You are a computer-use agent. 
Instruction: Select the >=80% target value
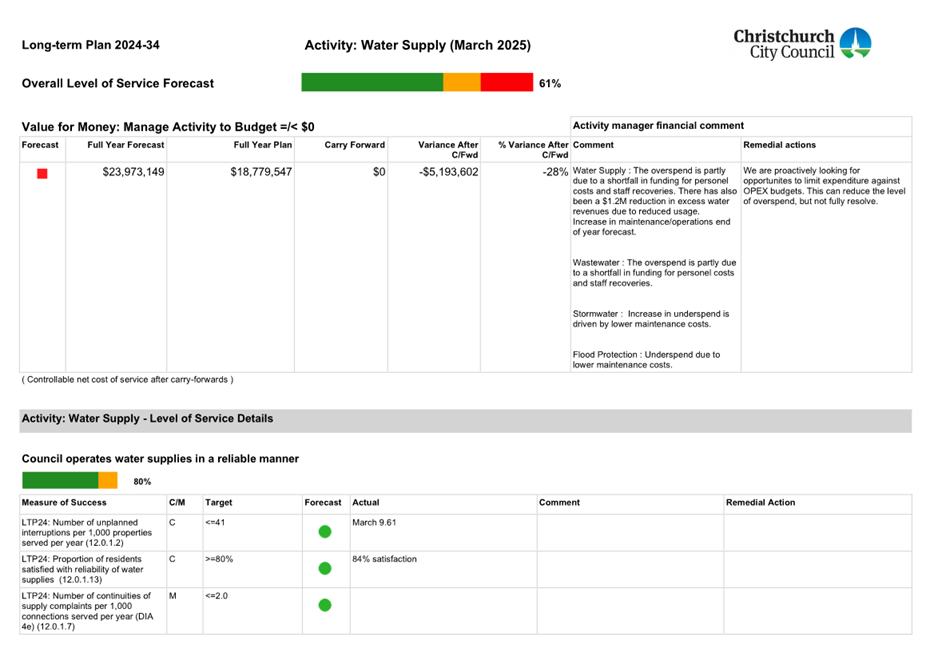click(219, 559)
